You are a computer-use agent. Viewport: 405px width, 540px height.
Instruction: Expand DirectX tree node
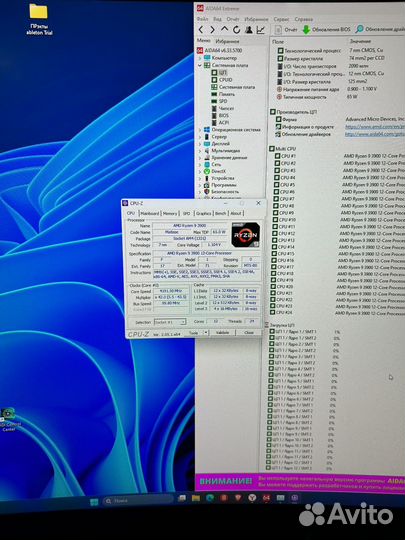click(200, 171)
